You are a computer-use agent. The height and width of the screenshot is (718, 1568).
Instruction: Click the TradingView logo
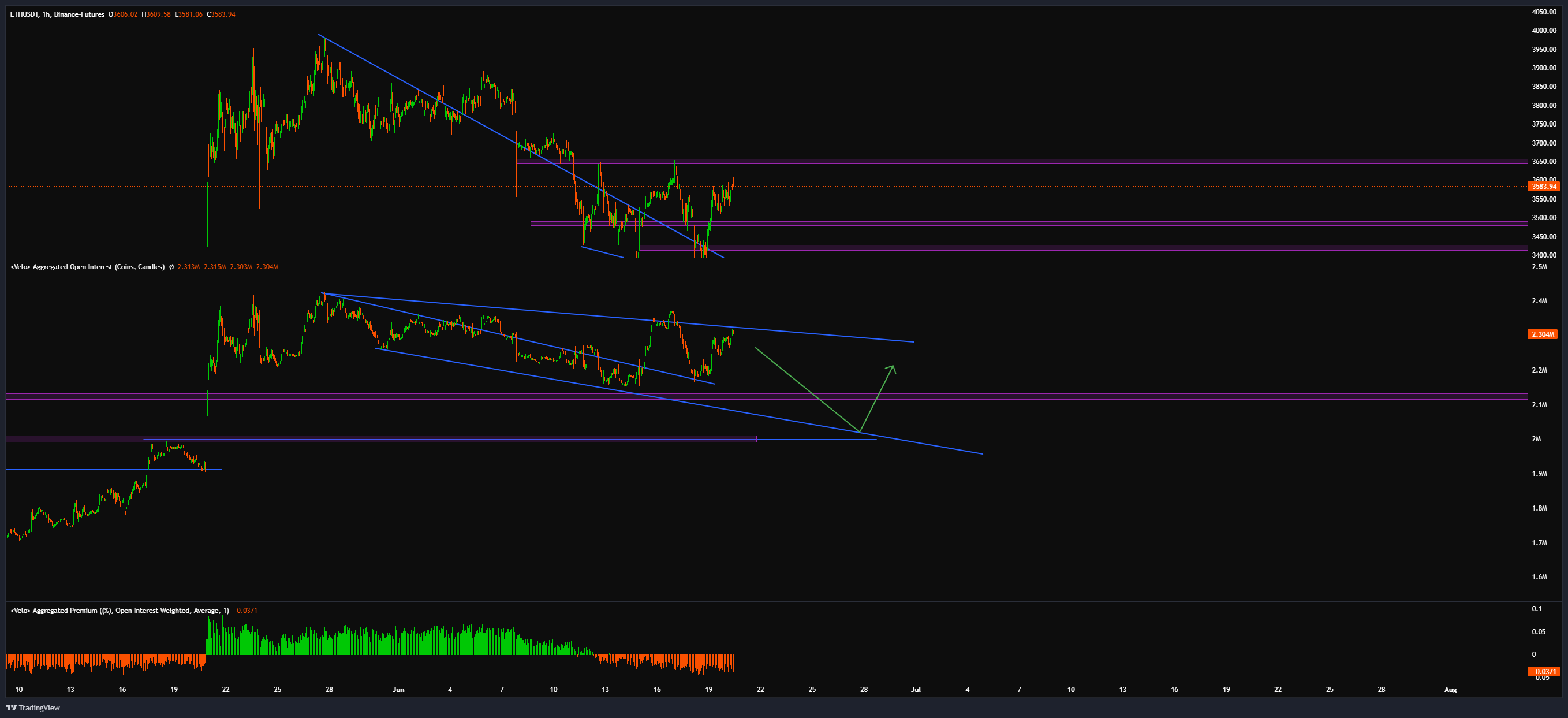(x=33, y=708)
